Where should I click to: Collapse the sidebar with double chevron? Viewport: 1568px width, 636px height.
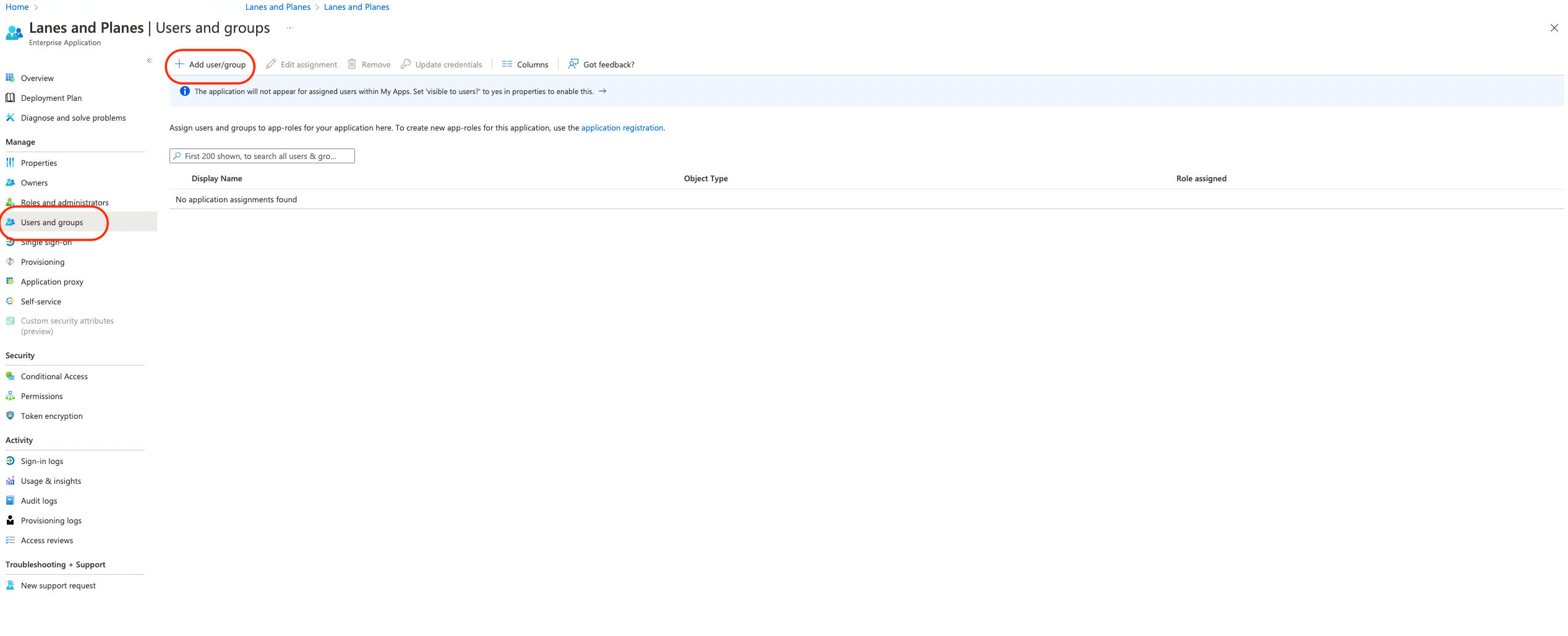pyautogui.click(x=149, y=61)
